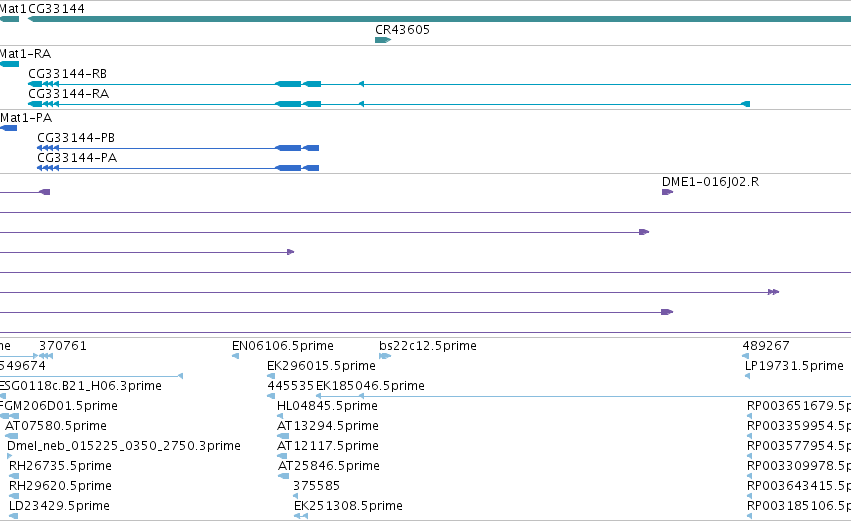This screenshot has width=851, height=521.
Task: Open the AT13294.5prime EST label
Action: pyautogui.click(x=328, y=426)
